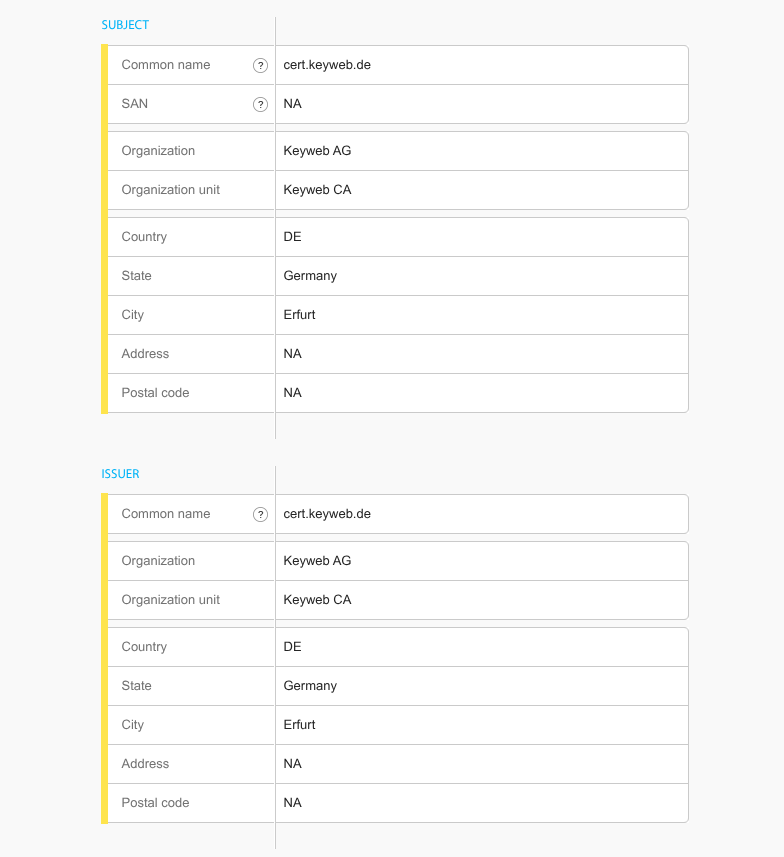Click help icon beside Issuer Common name
The width and height of the screenshot is (784, 857).
tap(260, 514)
